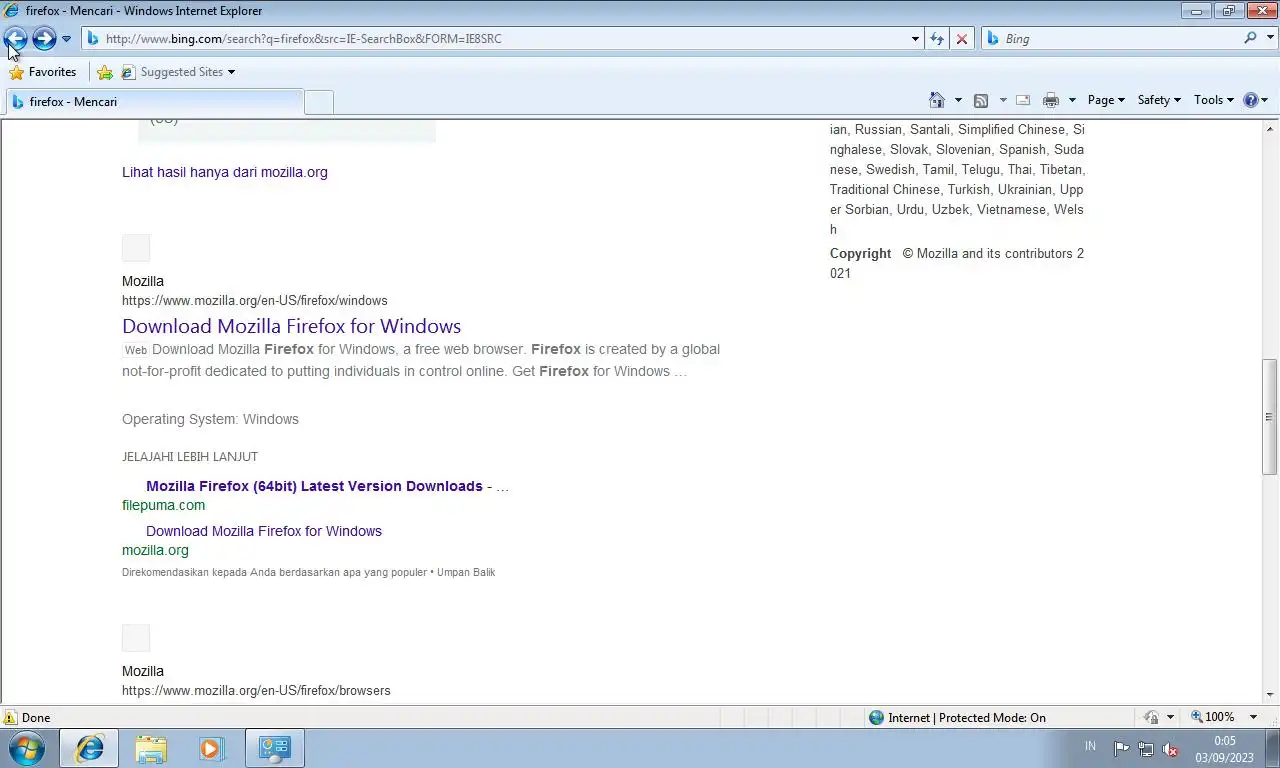The image size is (1280, 768).
Task: Click the vertical scrollbar thumb
Action: [1269, 416]
